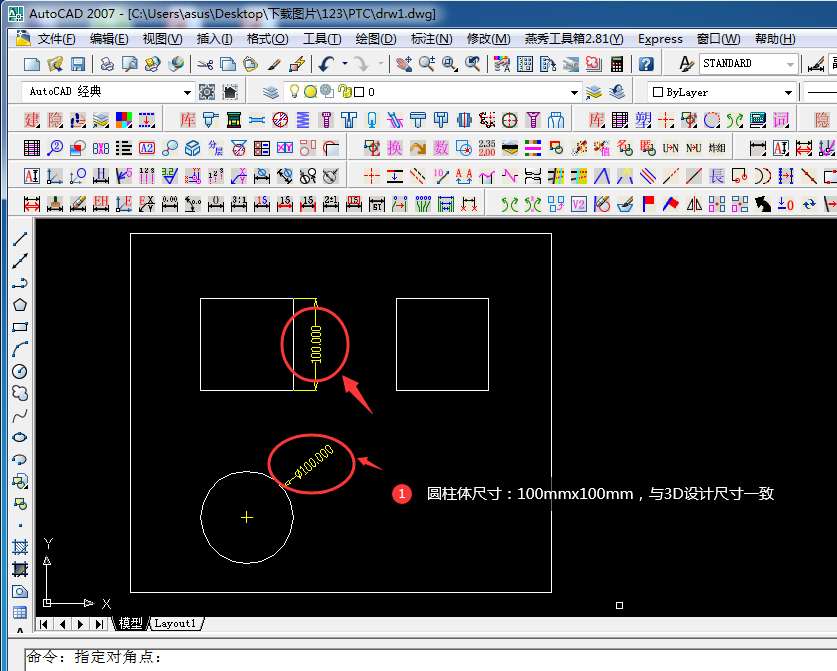Open the 文件(F) menu
This screenshot has height=671, width=837.
pos(56,39)
